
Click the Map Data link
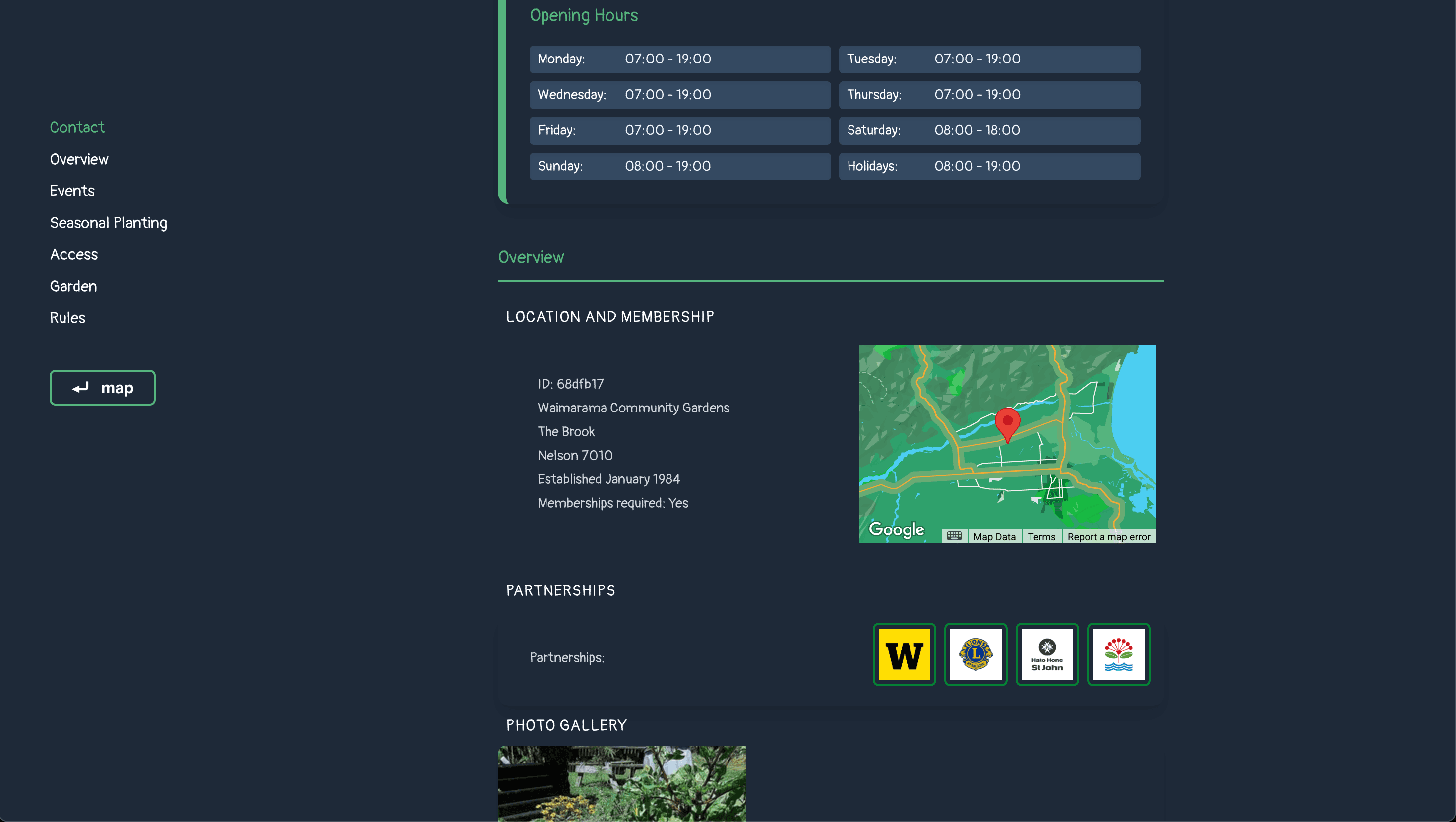(x=995, y=537)
